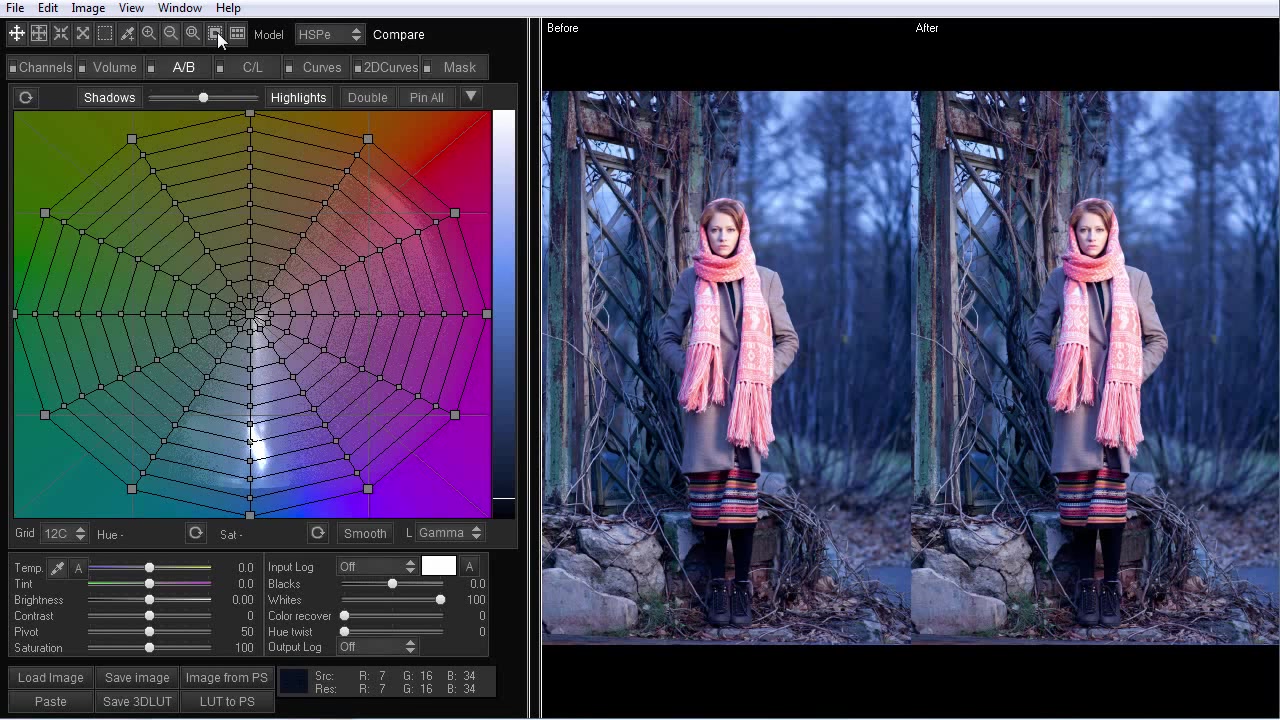Switch to the Curves tab
Image resolution: width=1280 pixels, height=720 pixels.
click(321, 67)
